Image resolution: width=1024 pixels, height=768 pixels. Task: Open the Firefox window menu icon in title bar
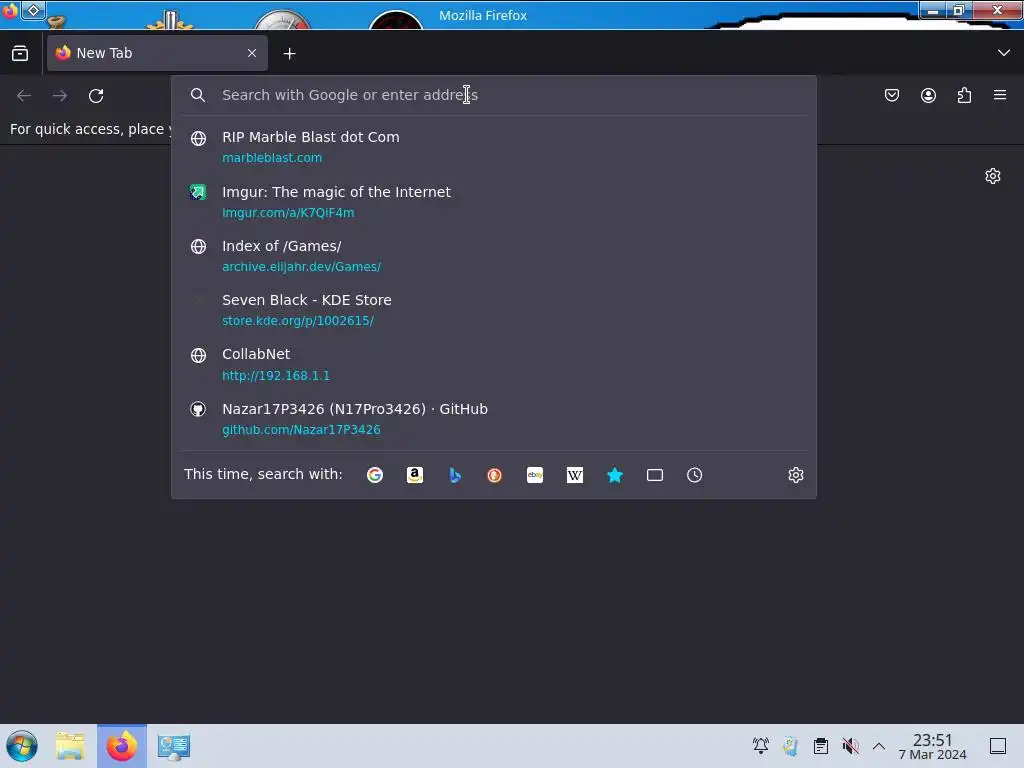[9, 11]
